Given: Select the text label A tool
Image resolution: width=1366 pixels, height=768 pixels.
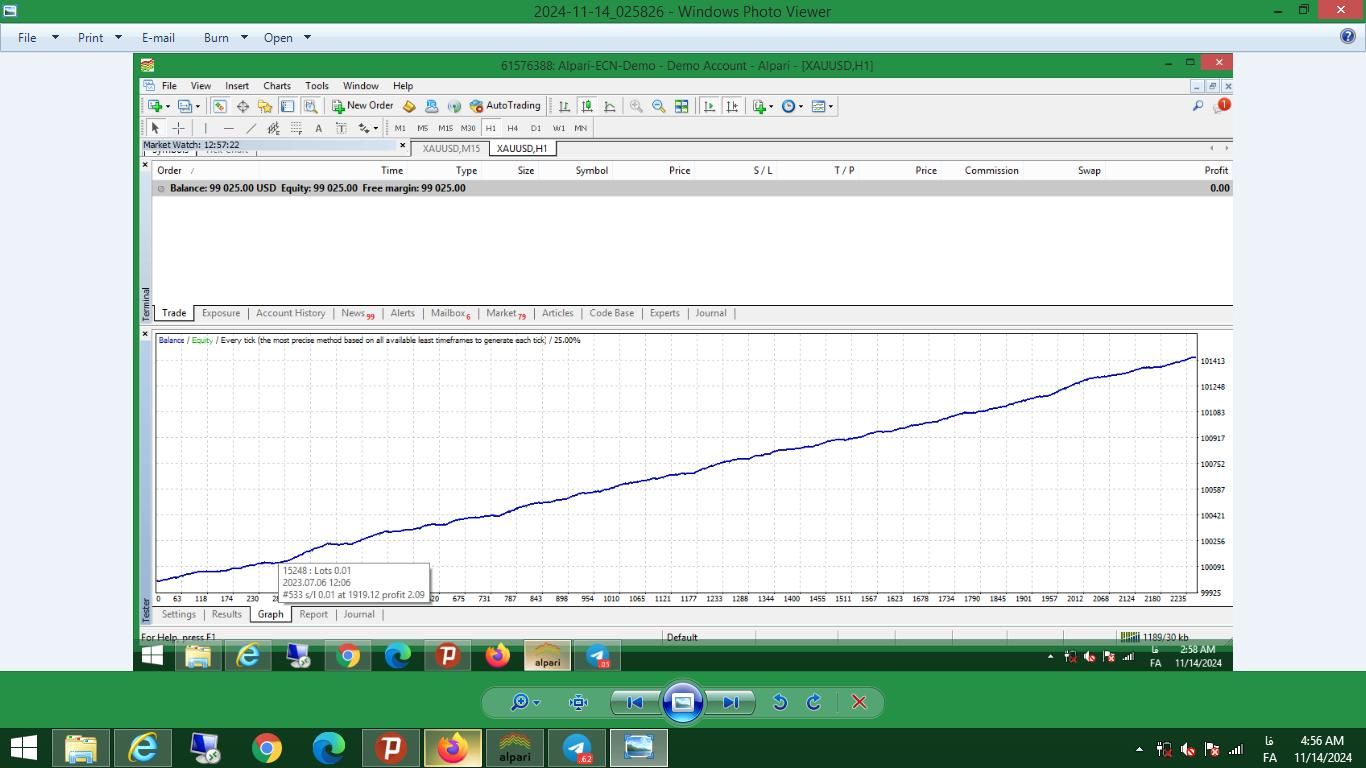Looking at the screenshot, I should (318, 128).
